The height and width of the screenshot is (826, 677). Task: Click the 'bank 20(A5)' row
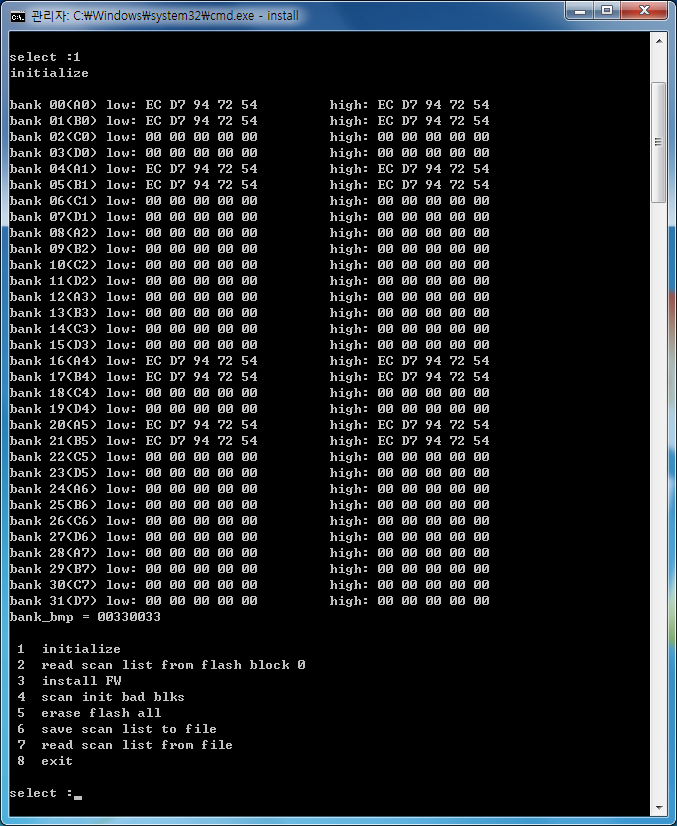pos(249,425)
